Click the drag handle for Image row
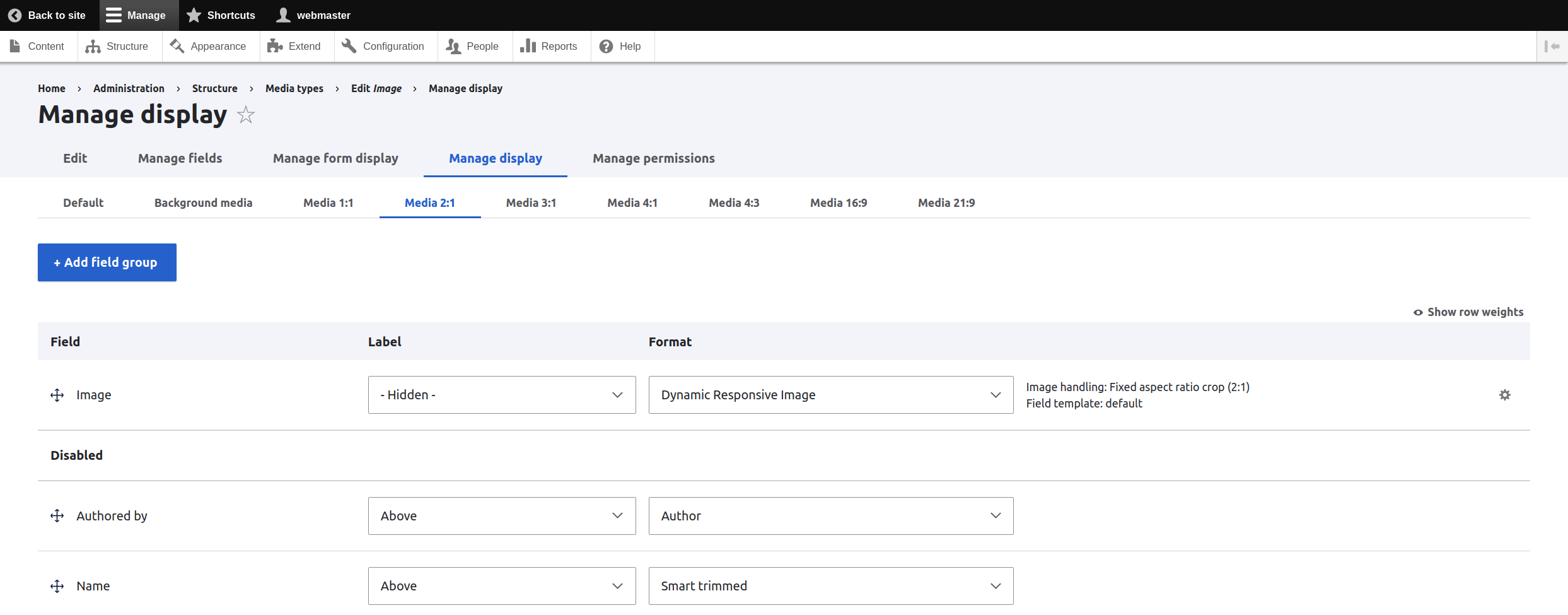This screenshot has height=615, width=1568. [57, 395]
